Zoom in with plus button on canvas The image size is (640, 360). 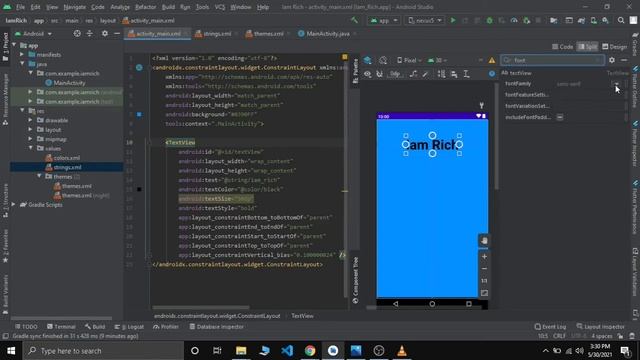pyautogui.click(x=484, y=257)
